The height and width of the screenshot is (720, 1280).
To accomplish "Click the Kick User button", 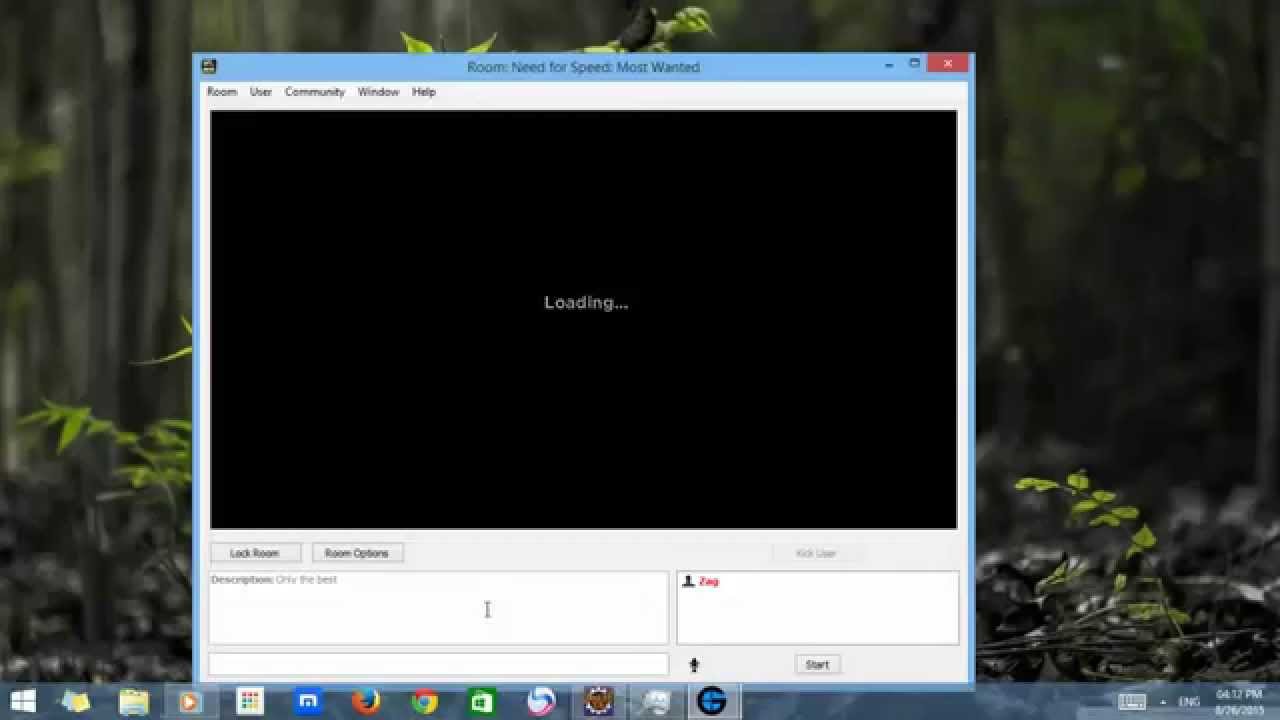I will [x=816, y=553].
